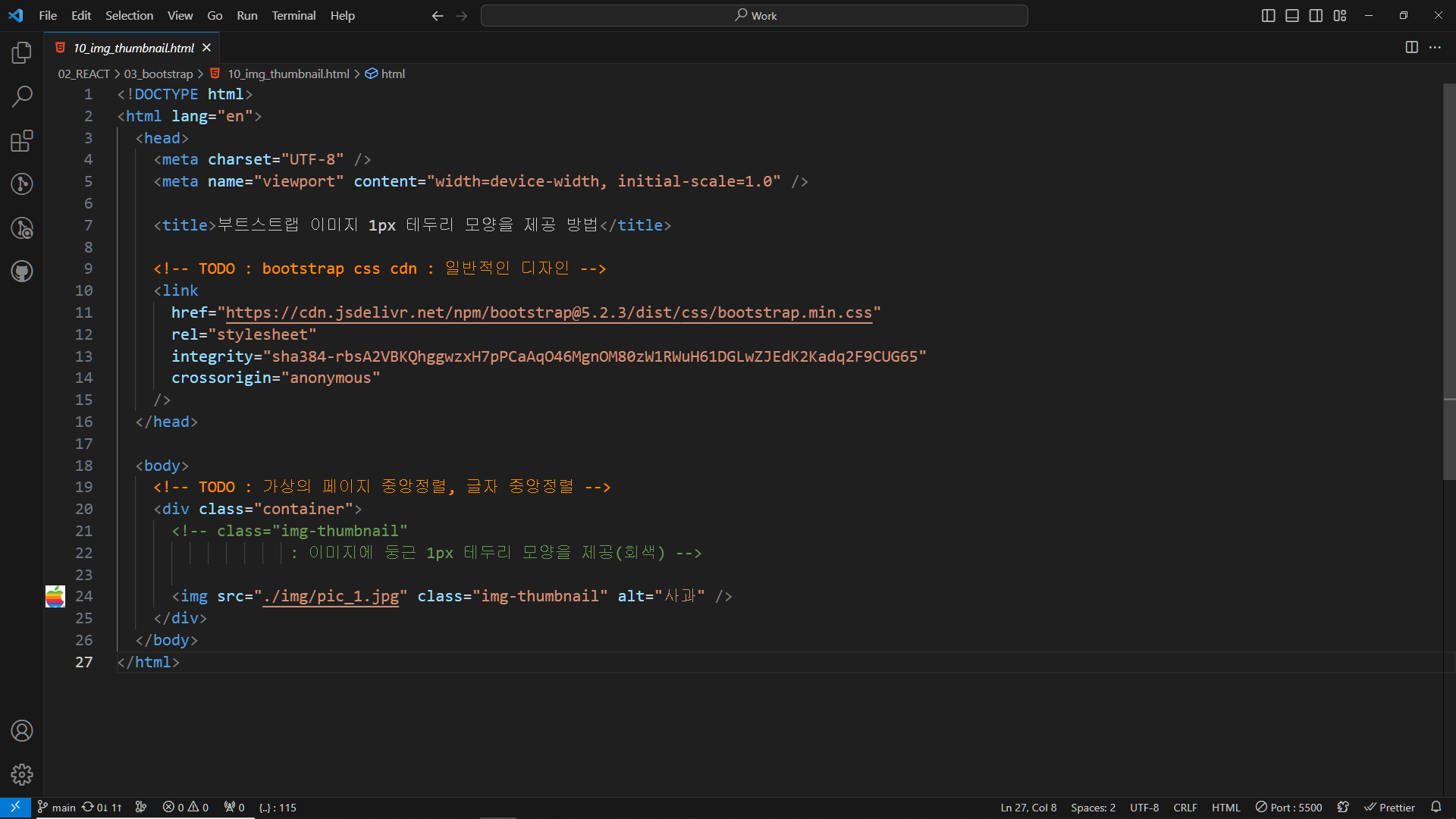Viewport: 1456px width, 819px height.
Task: Open the GitHub panel icon
Action: tap(22, 271)
